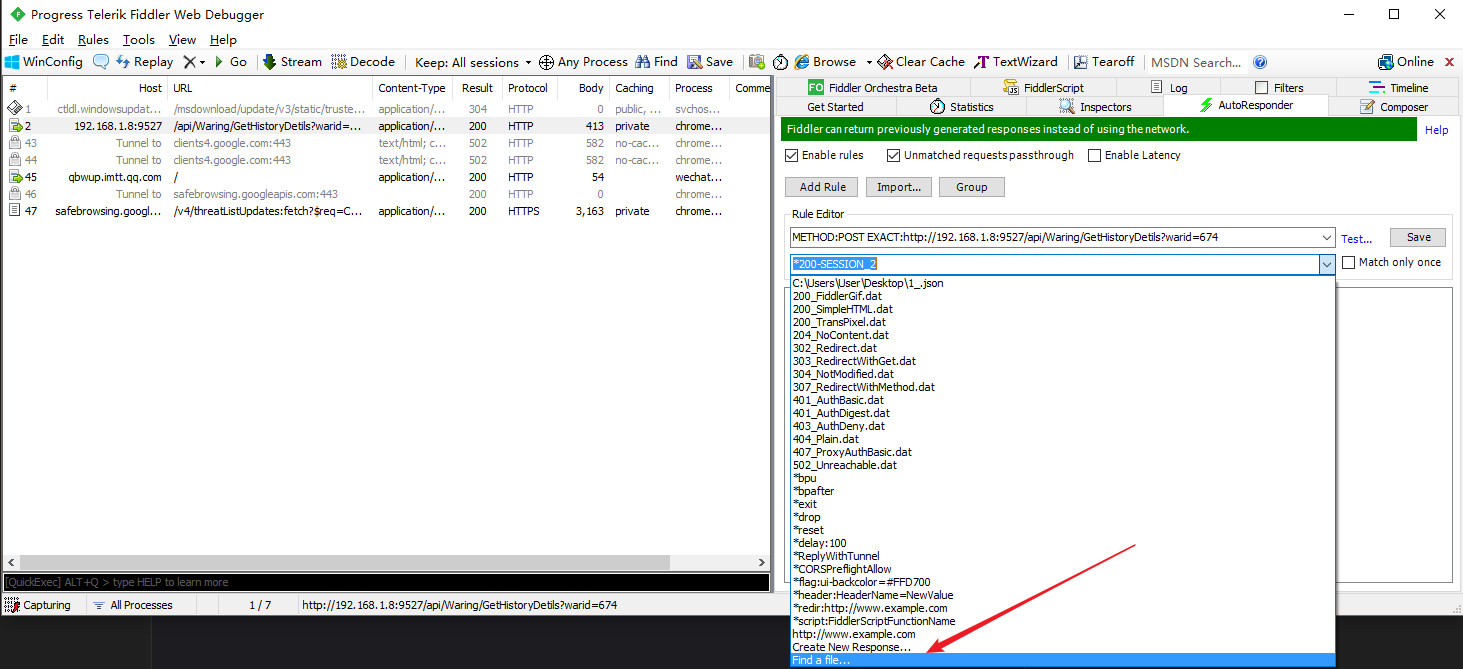This screenshot has width=1463, height=669.
Task: Open the TextWizard tool
Action: pos(1017,62)
